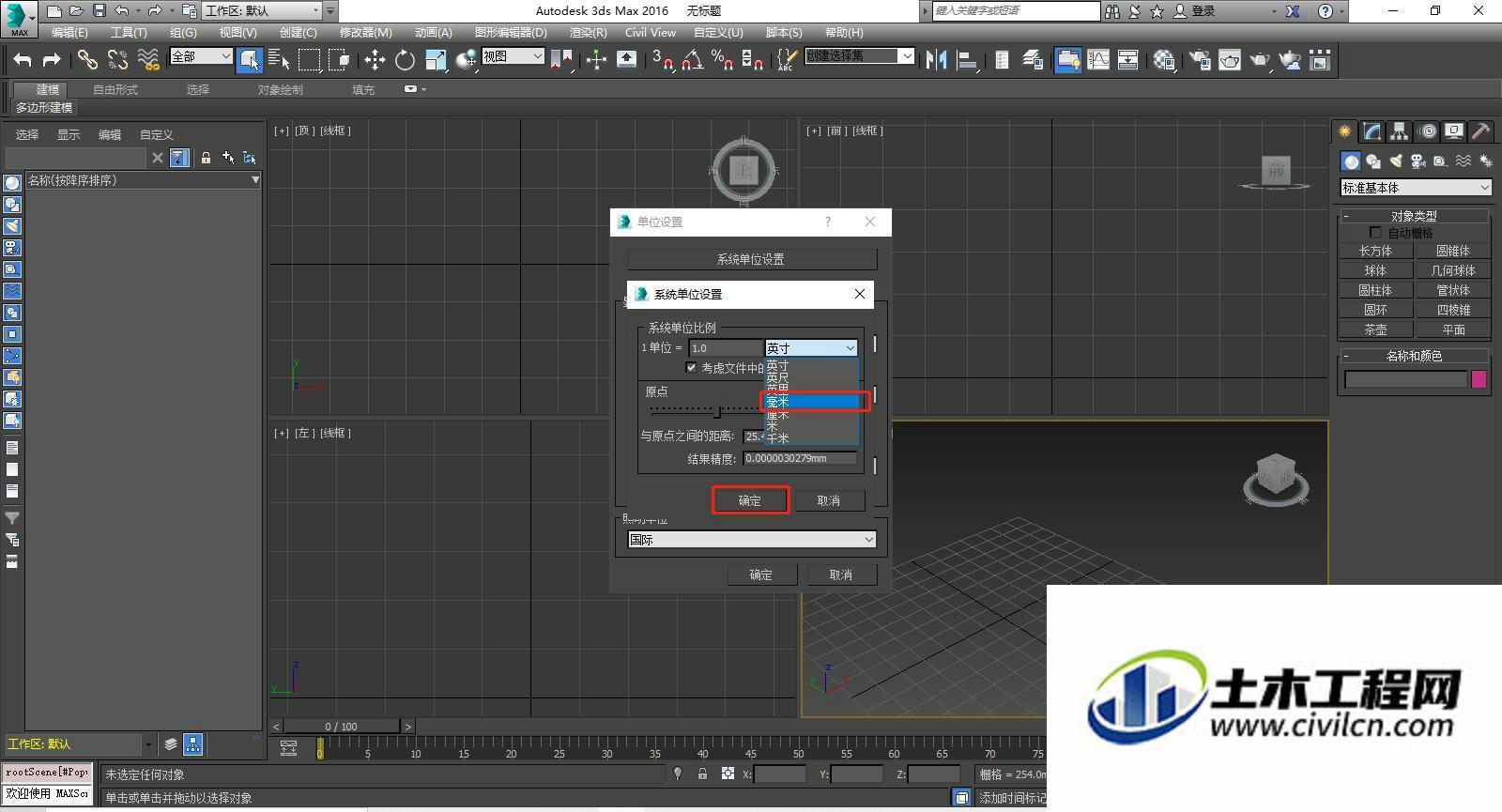This screenshot has width=1502, height=812.
Task: Create a 茶壶 teapot primitive
Action: tap(1375, 329)
